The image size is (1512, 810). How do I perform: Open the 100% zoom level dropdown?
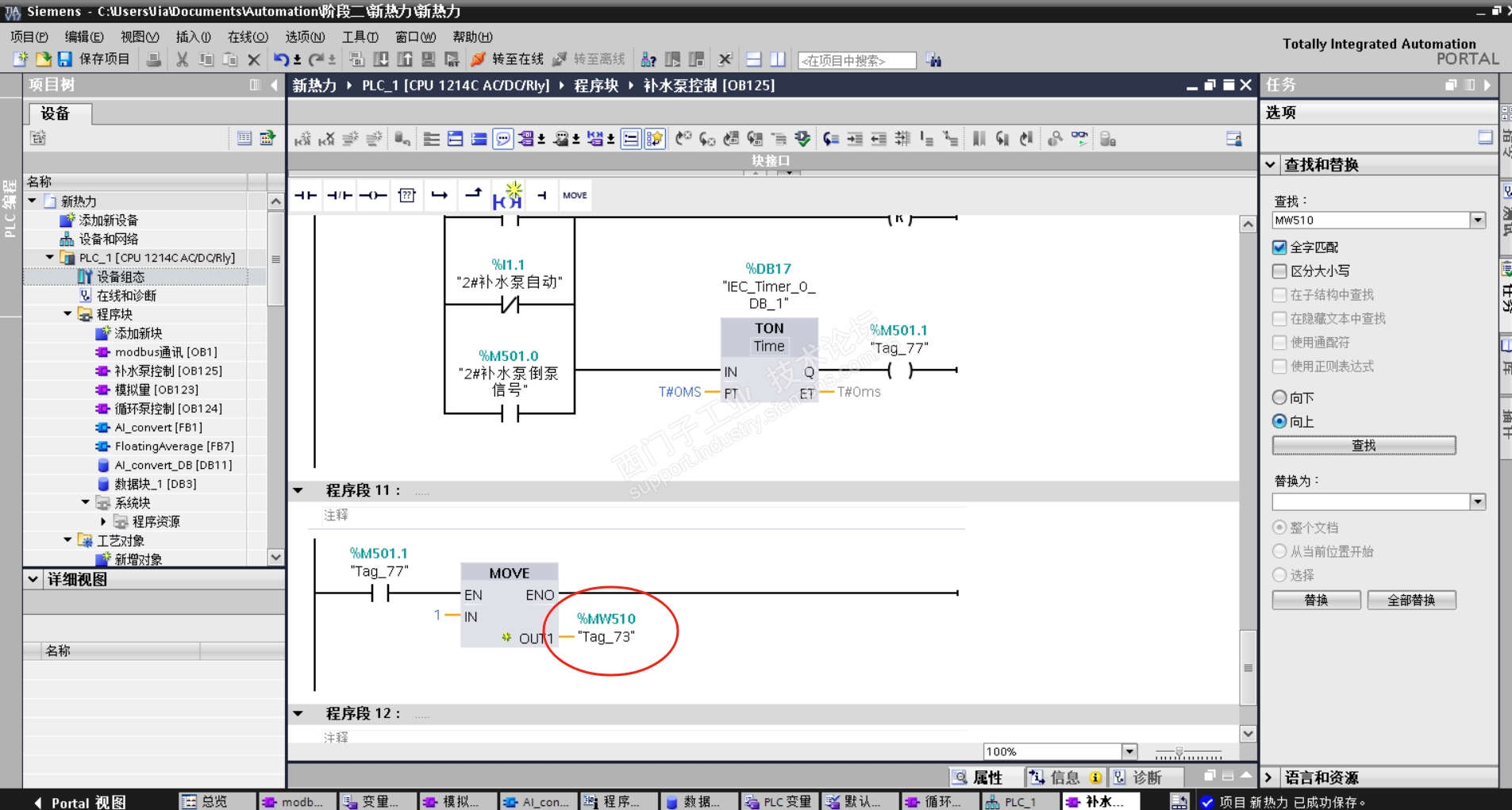click(x=1129, y=751)
